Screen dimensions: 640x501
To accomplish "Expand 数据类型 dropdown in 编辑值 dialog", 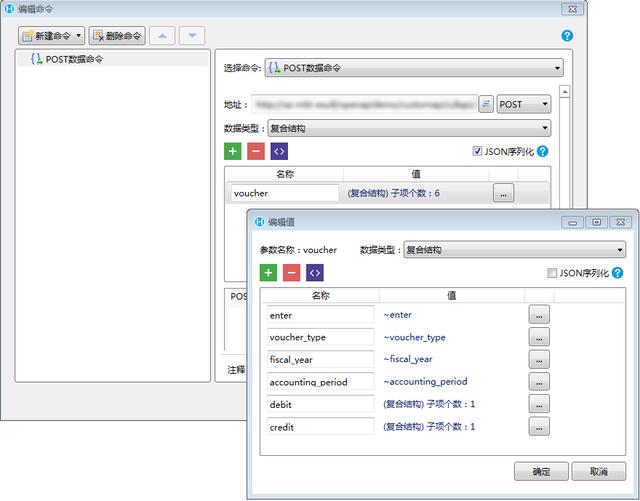I will click(x=514, y=249).
